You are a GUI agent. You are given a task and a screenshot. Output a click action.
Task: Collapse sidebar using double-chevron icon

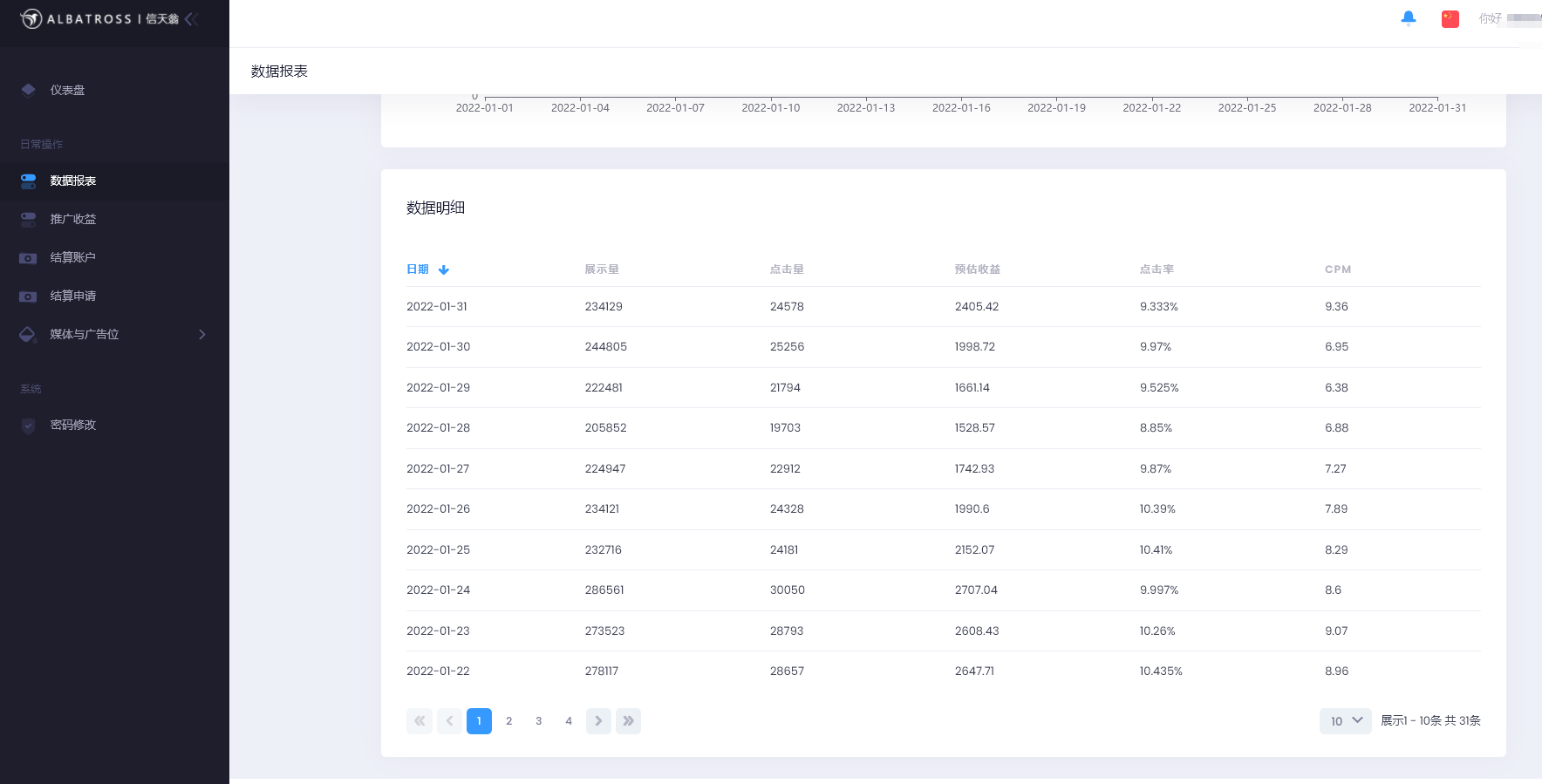point(191,18)
